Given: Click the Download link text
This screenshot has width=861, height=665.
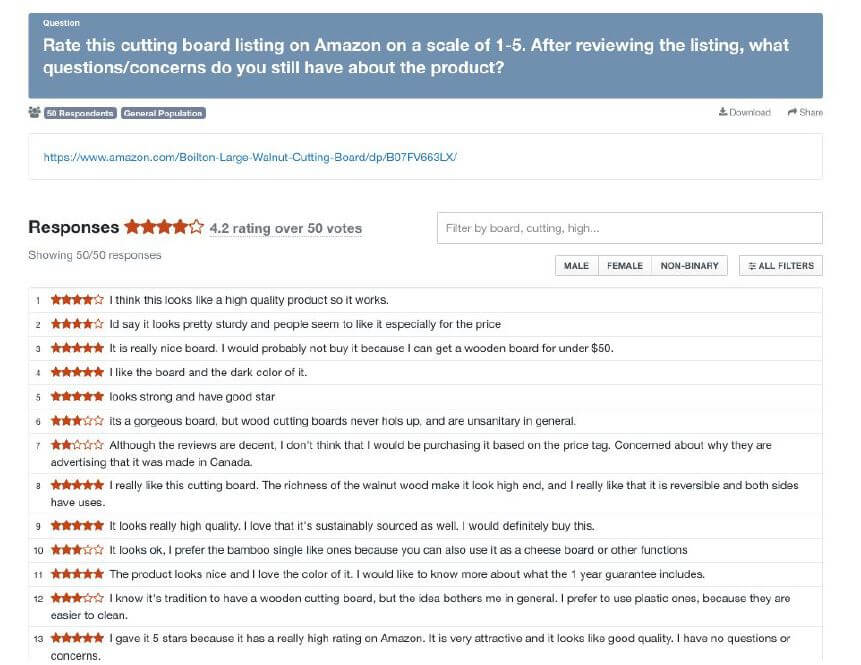Looking at the screenshot, I should [x=750, y=113].
